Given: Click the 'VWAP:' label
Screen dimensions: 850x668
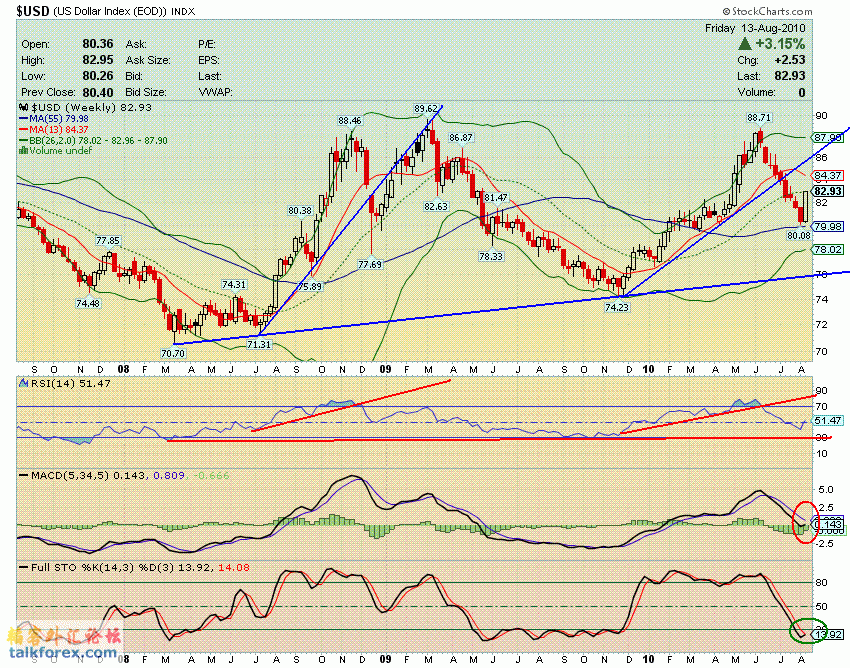Looking at the screenshot, I should (216, 92).
